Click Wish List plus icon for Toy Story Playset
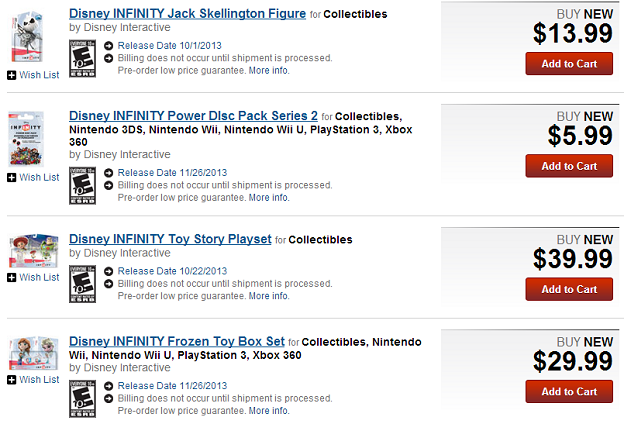Viewport: 624px width, 424px height. [x=12, y=277]
